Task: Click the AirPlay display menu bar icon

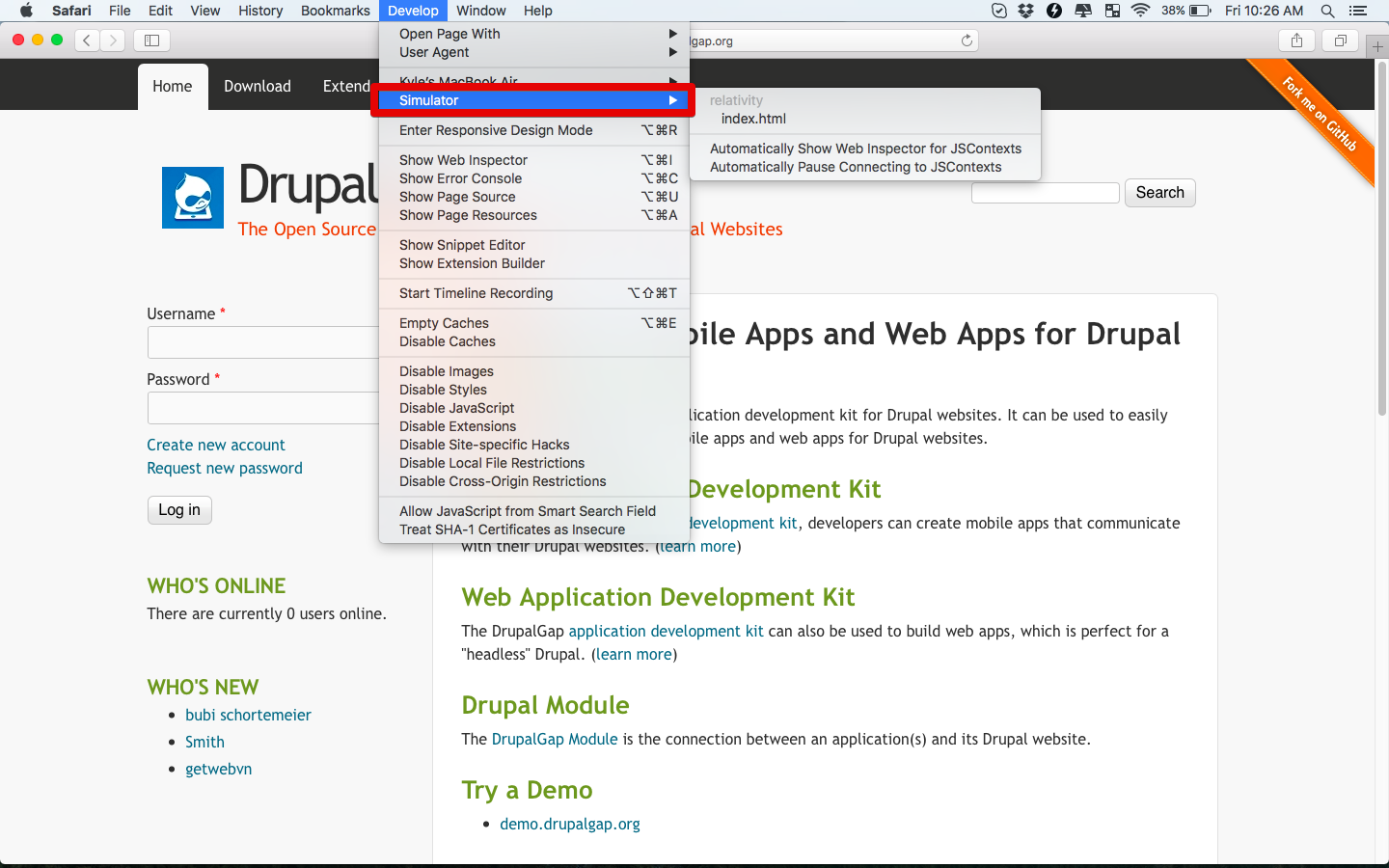Action: (1083, 11)
